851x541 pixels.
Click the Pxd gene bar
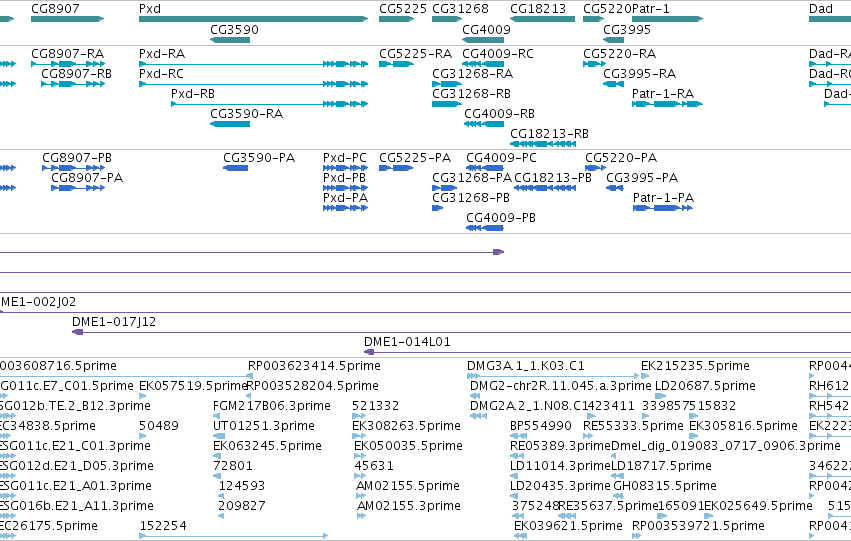coord(253,19)
